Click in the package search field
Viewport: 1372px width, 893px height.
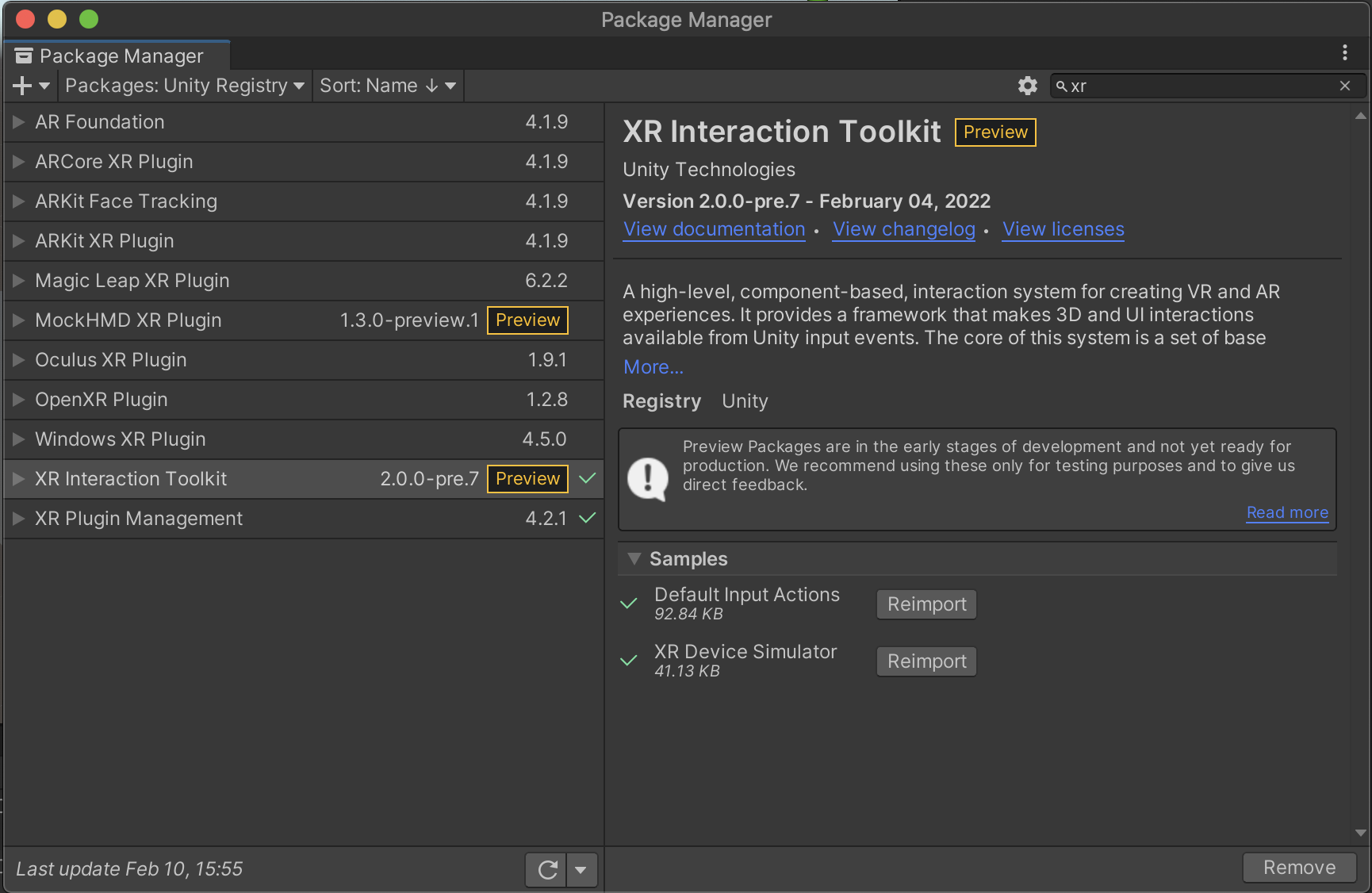tap(1198, 86)
